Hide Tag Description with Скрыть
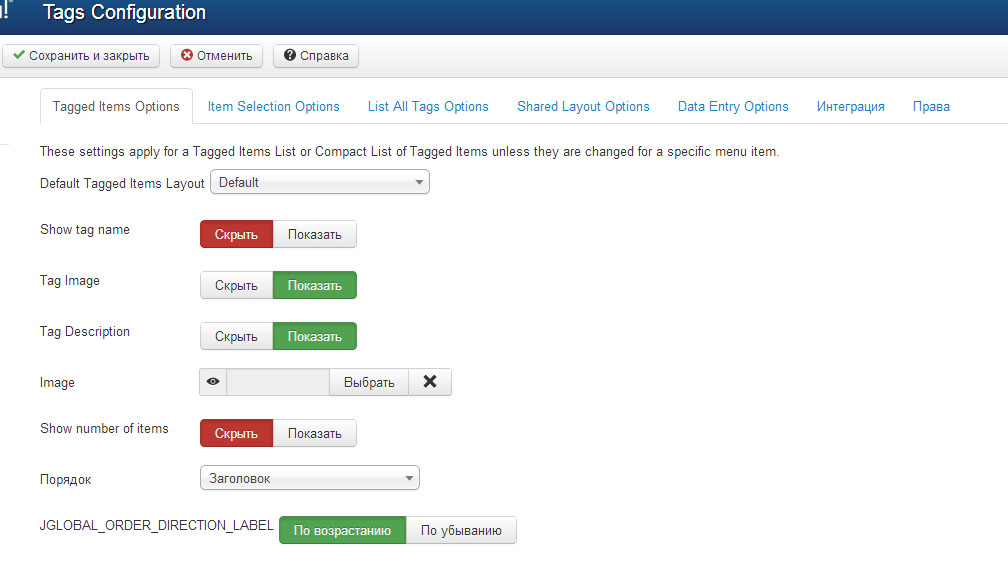 [x=237, y=336]
